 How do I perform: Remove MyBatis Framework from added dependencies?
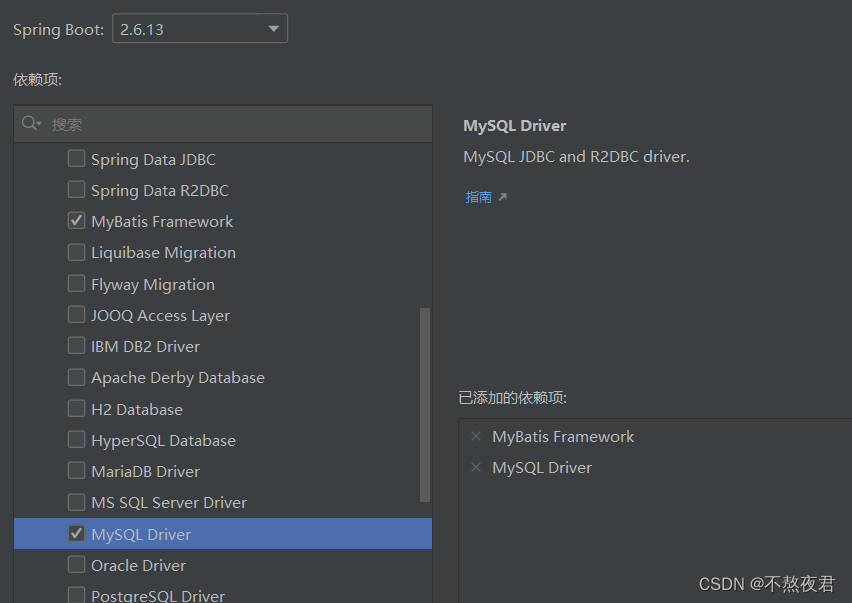476,436
